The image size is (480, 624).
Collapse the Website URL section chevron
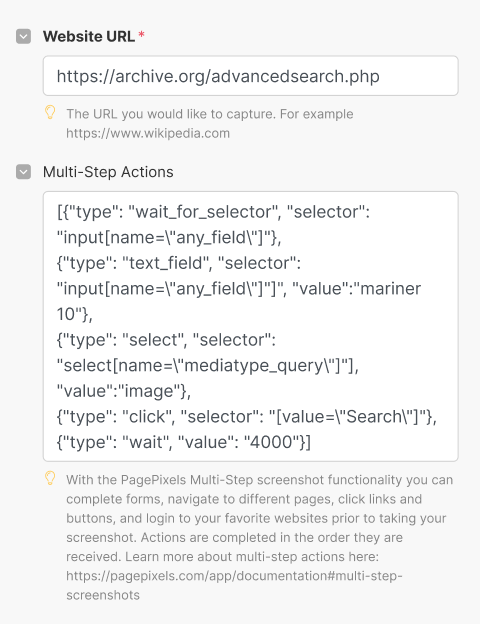coord(23,37)
